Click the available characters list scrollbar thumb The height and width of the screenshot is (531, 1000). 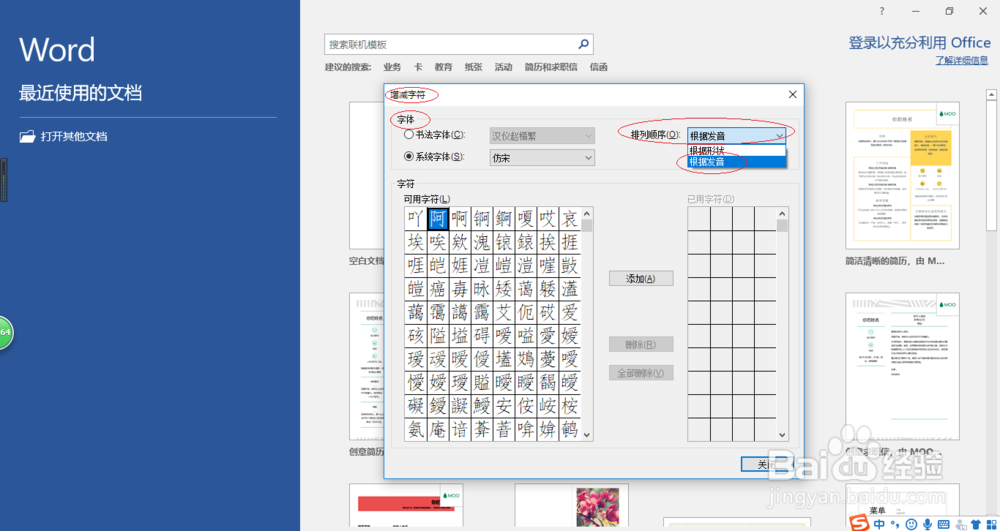587,226
